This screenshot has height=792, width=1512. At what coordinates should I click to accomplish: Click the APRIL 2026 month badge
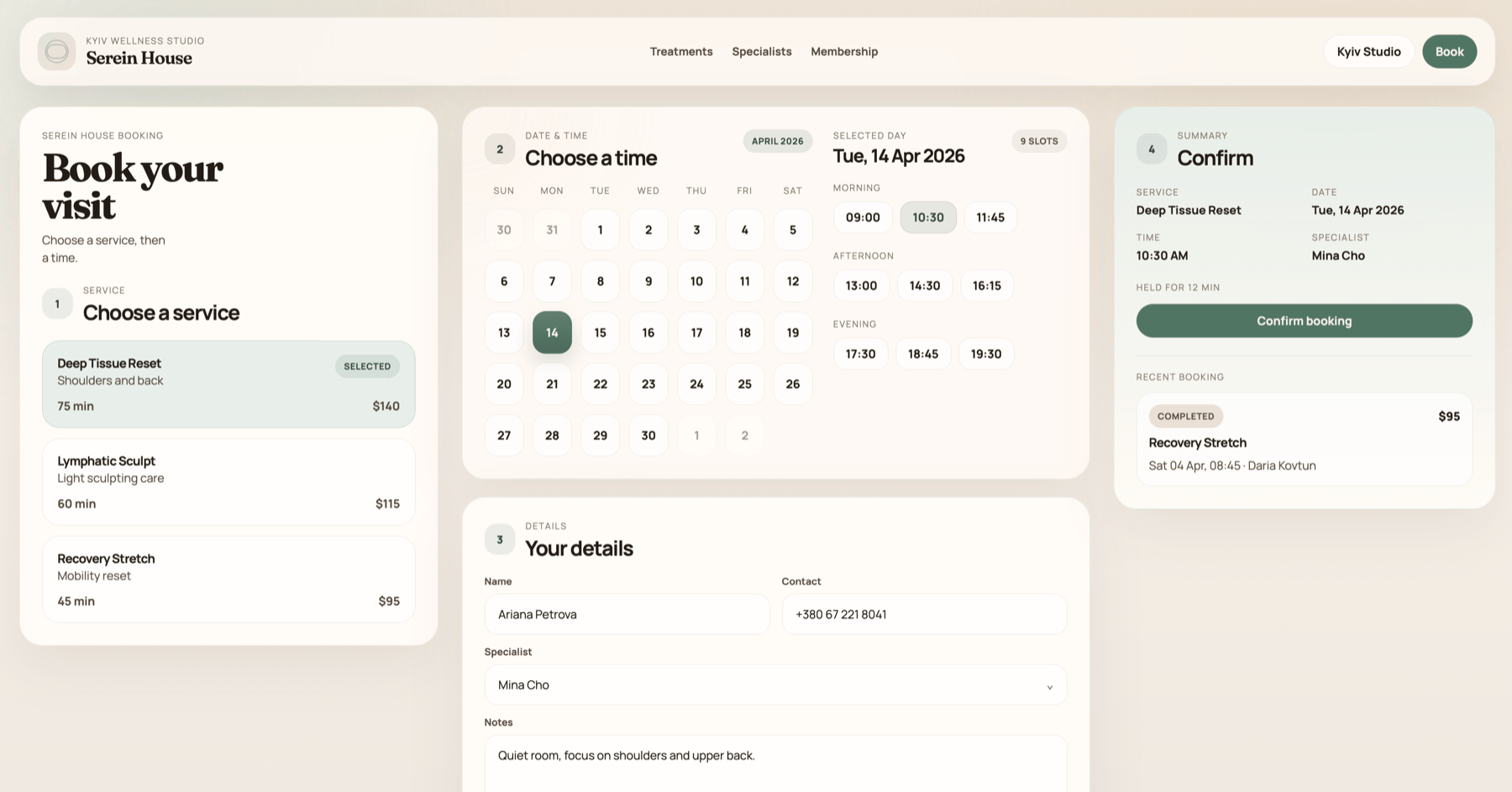click(777, 141)
